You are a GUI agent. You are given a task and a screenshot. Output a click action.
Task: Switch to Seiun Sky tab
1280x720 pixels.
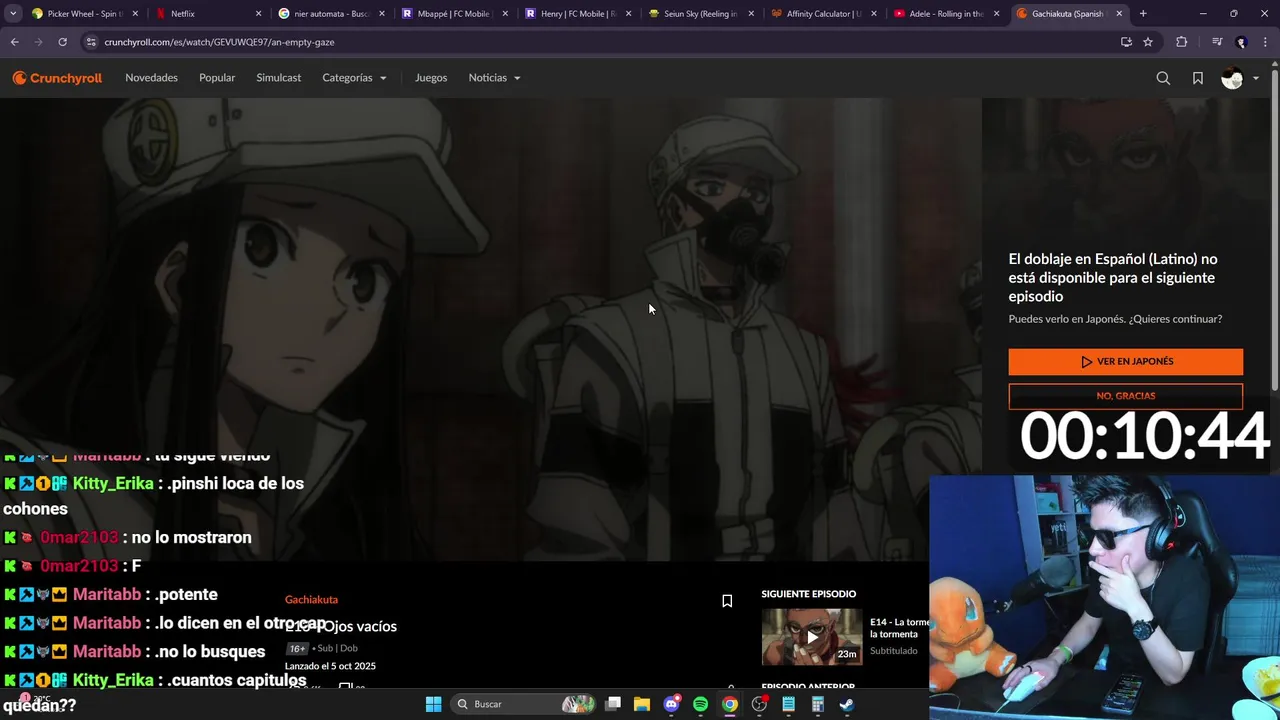[x=701, y=14]
